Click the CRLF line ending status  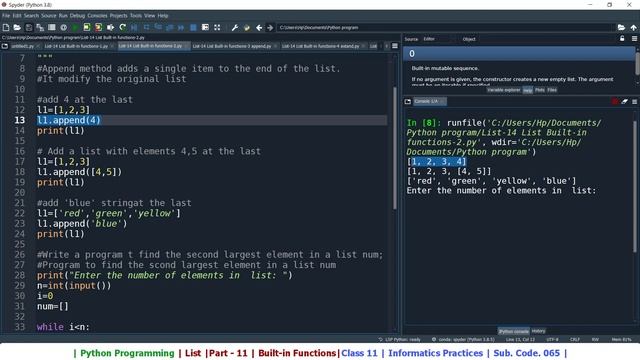pos(575,339)
